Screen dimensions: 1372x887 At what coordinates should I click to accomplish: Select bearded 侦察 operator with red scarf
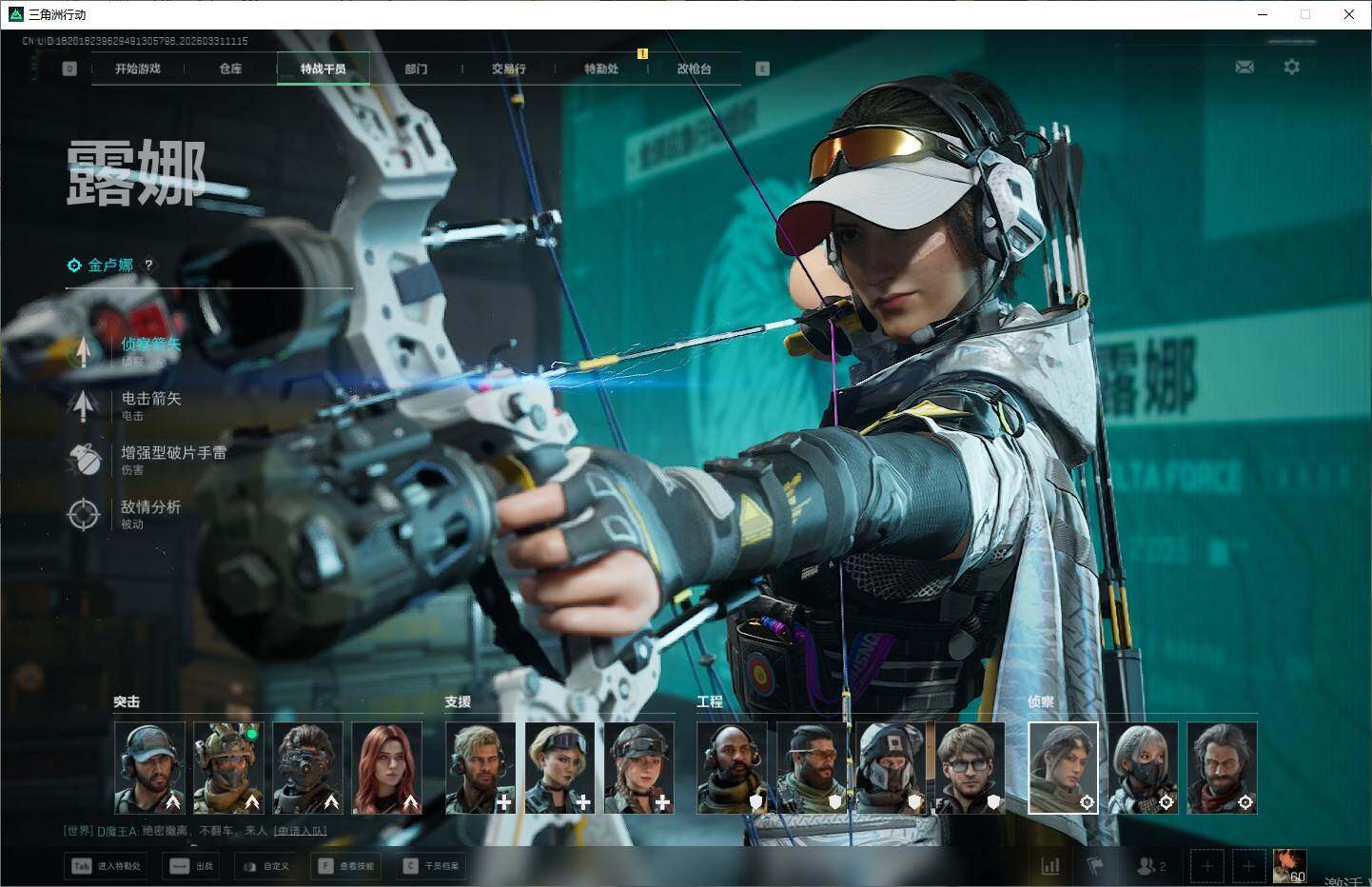pyautogui.click(x=1222, y=768)
